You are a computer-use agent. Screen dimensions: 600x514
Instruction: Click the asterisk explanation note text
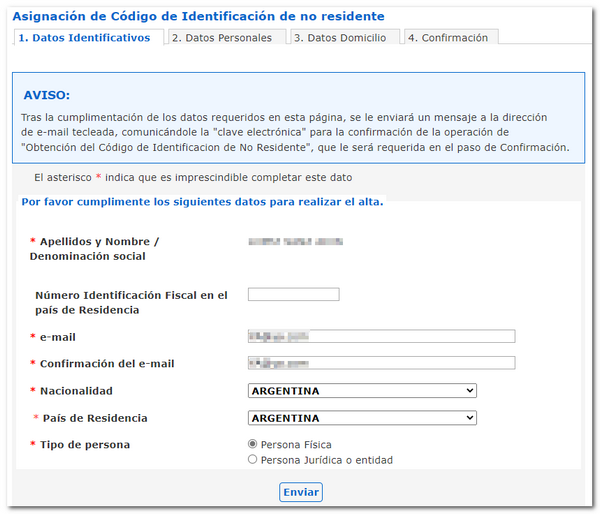point(192,177)
